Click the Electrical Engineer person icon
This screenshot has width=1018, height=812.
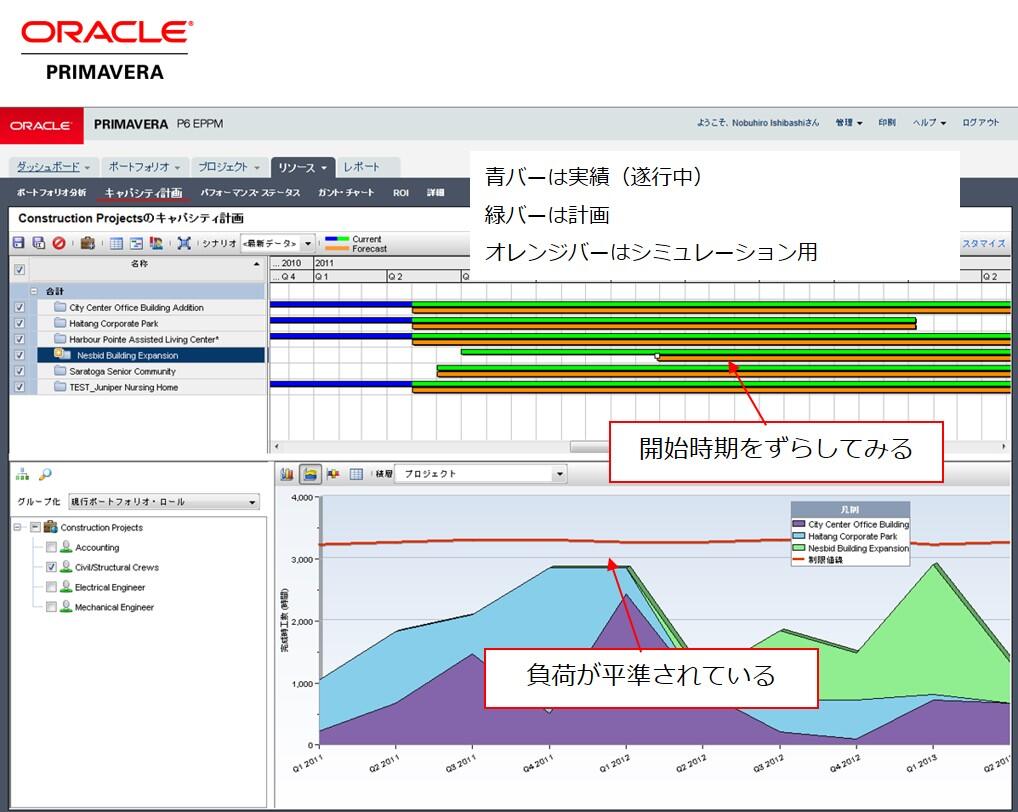point(66,587)
